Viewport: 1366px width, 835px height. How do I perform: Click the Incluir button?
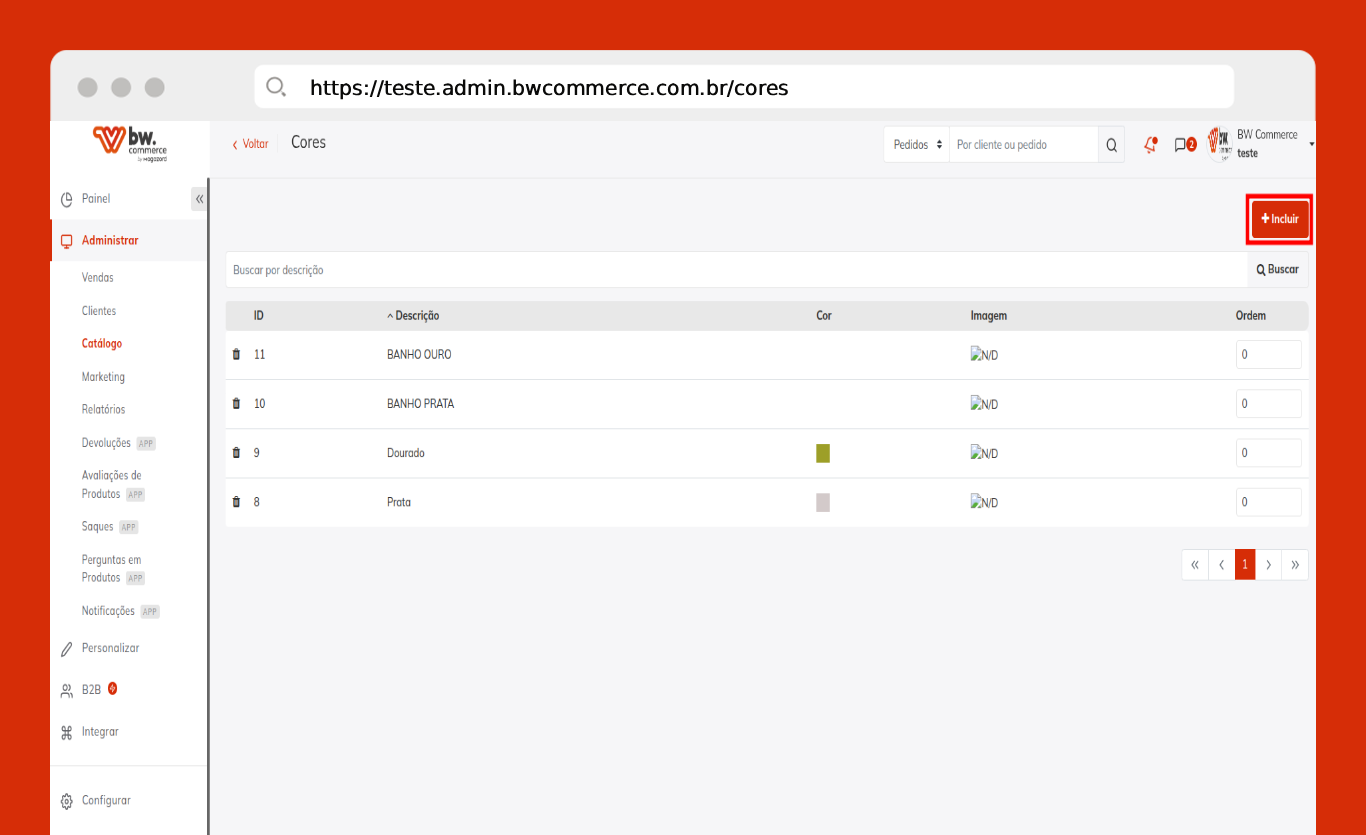(x=1279, y=219)
